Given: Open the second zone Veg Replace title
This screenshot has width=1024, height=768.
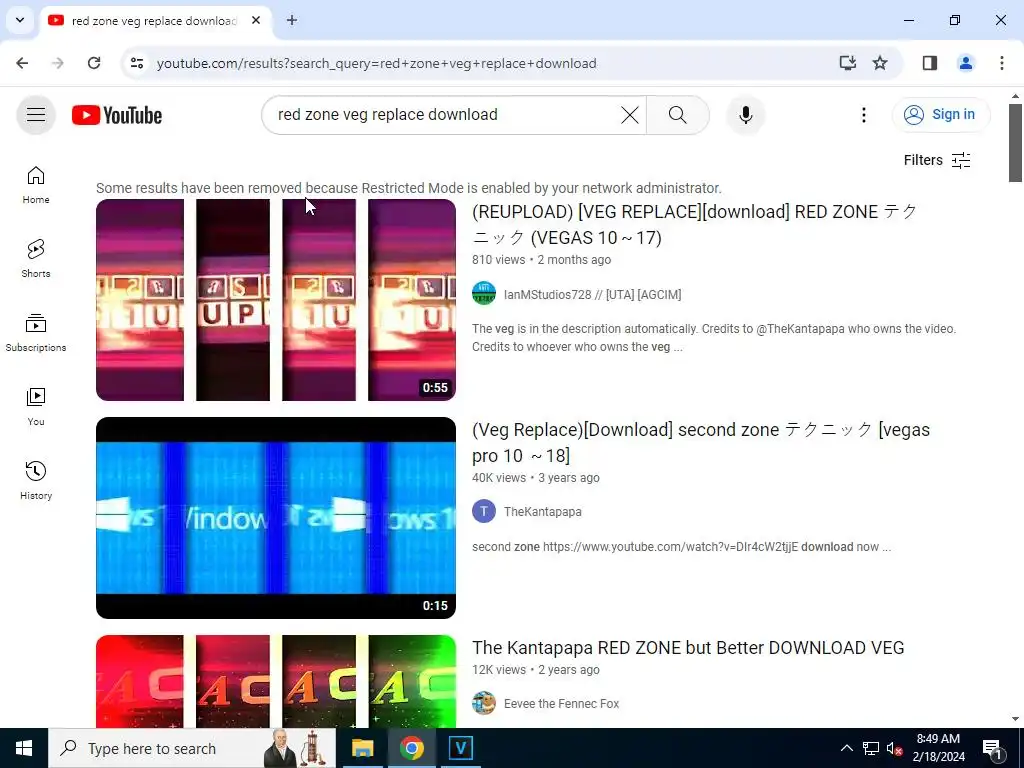Looking at the screenshot, I should pyautogui.click(x=701, y=443).
